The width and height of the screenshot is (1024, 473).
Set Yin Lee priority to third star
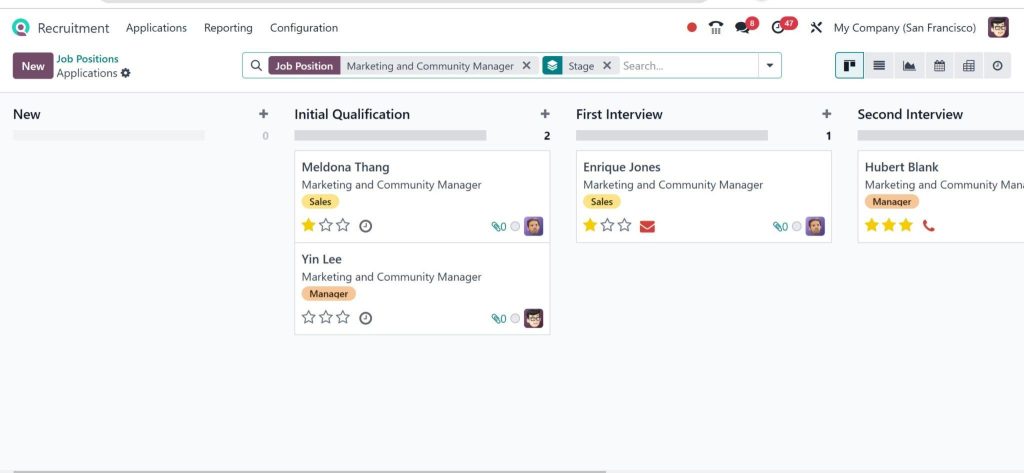click(343, 318)
